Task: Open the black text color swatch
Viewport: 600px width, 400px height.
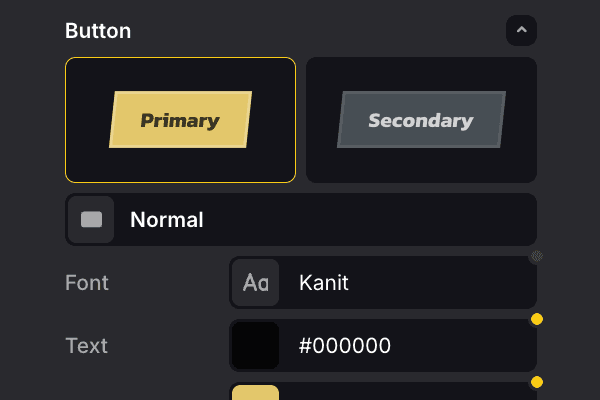Action: tap(255, 346)
